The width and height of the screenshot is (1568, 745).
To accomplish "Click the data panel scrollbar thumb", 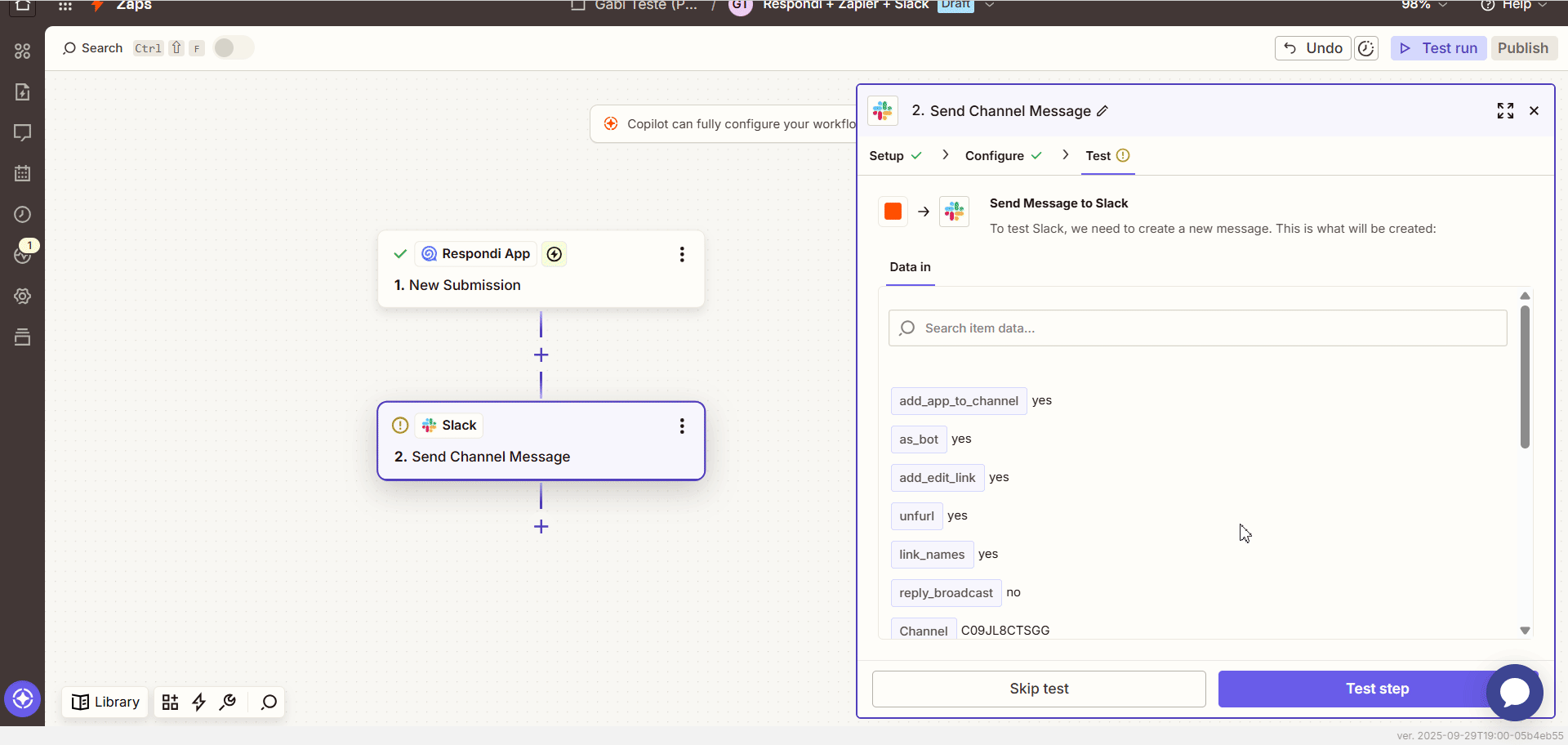I will 1525,377.
